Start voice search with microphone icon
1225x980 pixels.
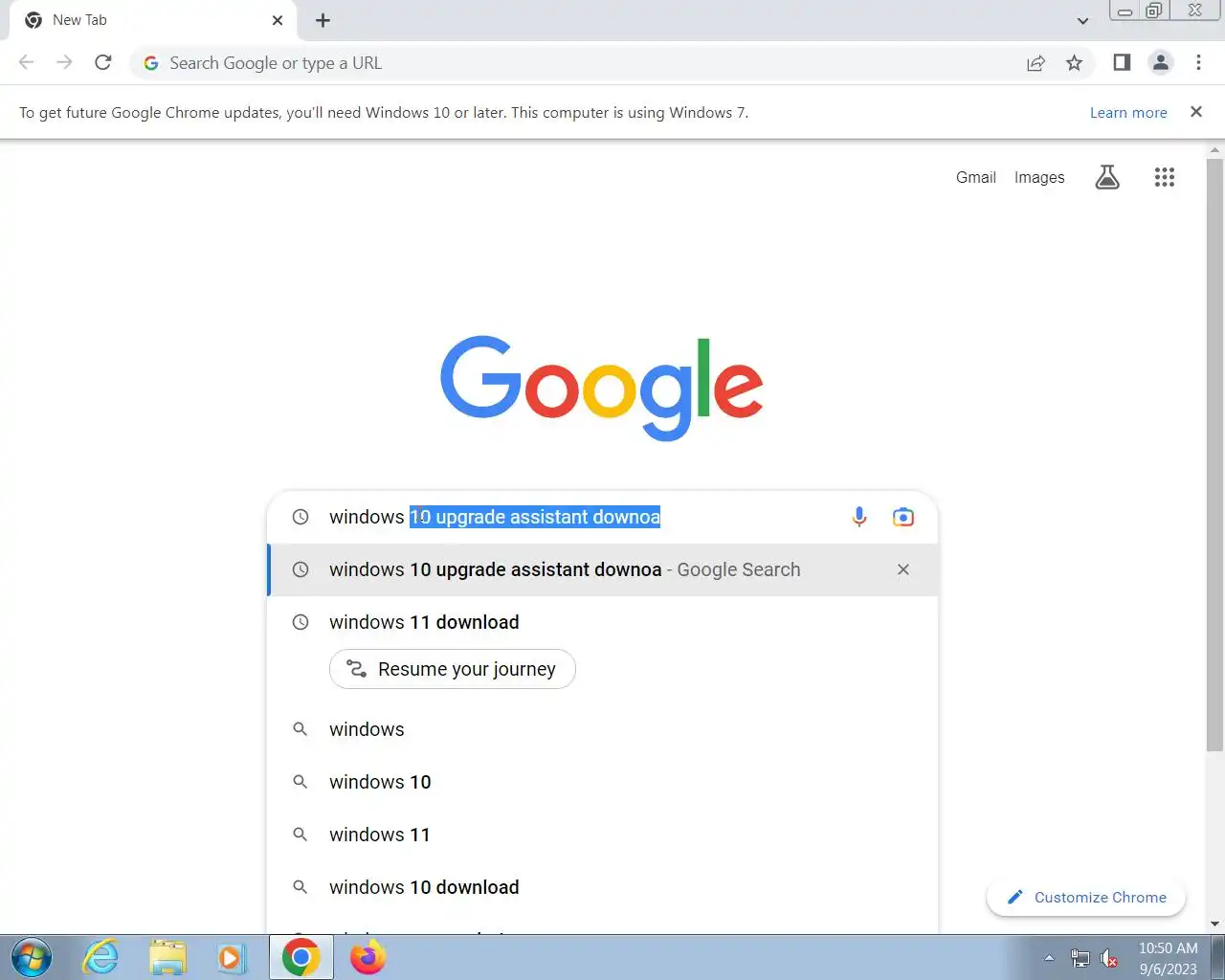(x=858, y=517)
